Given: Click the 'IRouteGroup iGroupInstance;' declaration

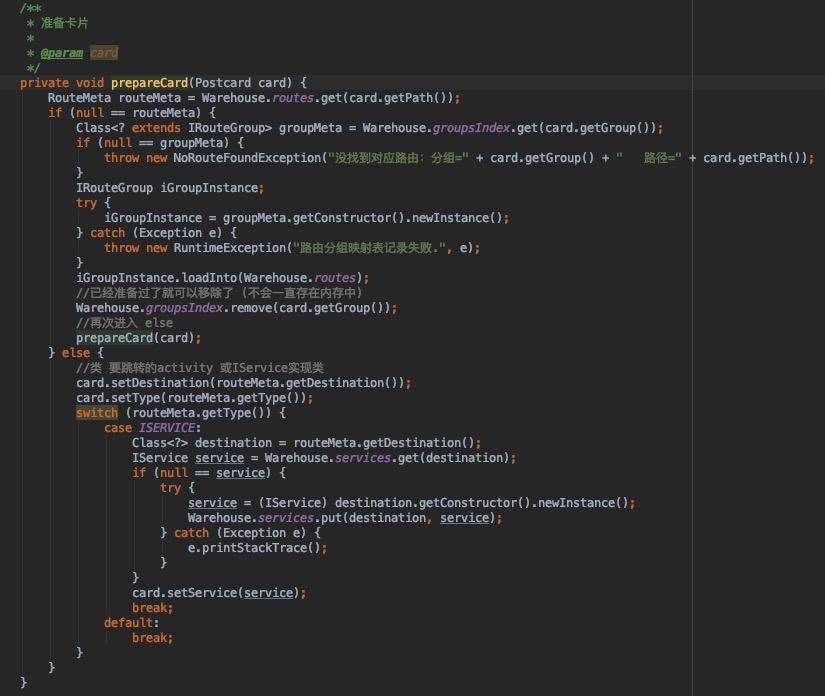Looking at the screenshot, I should tap(170, 188).
